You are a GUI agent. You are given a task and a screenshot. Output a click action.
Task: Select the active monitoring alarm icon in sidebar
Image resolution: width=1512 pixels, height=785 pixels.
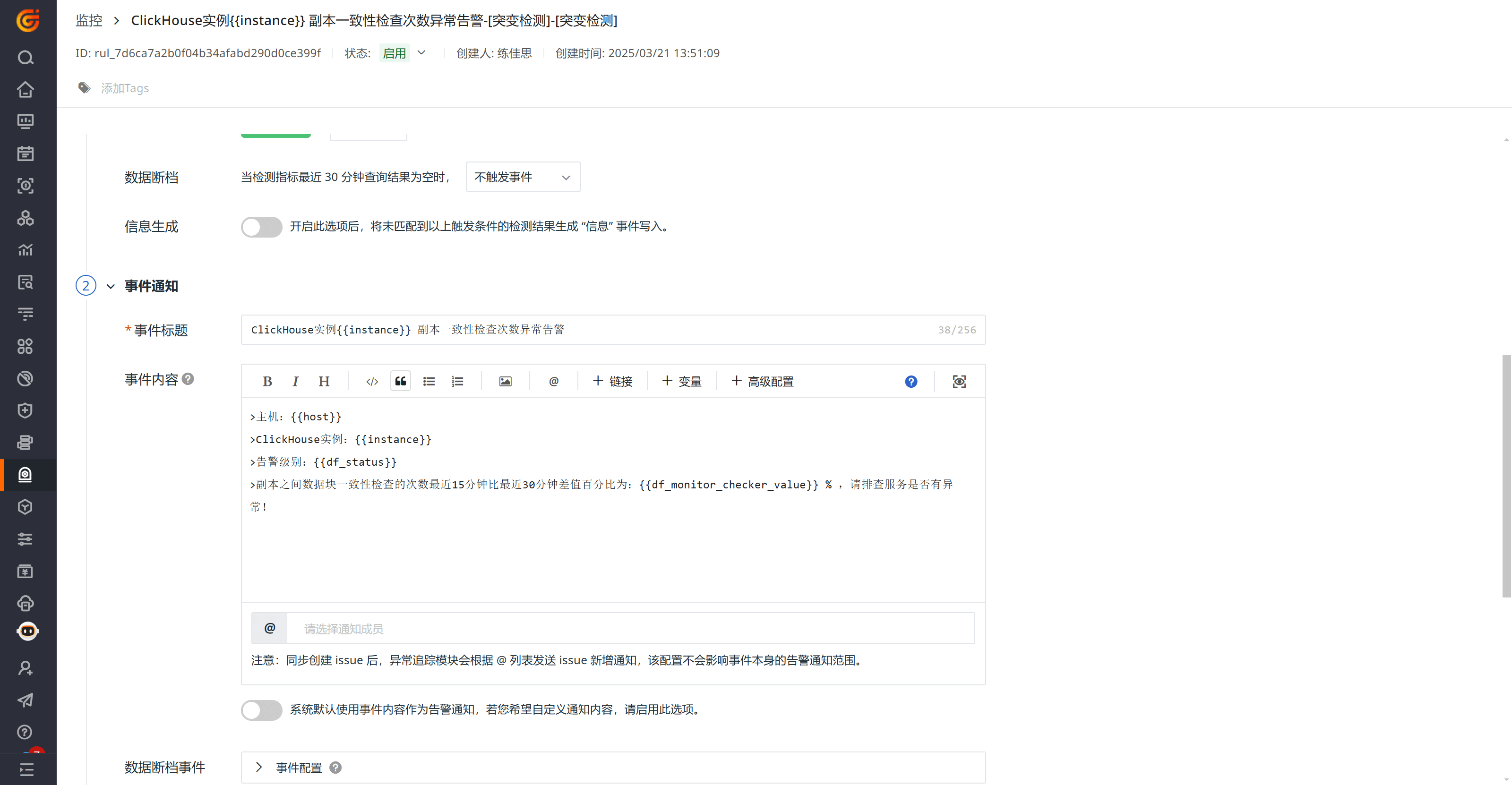pyautogui.click(x=25, y=475)
